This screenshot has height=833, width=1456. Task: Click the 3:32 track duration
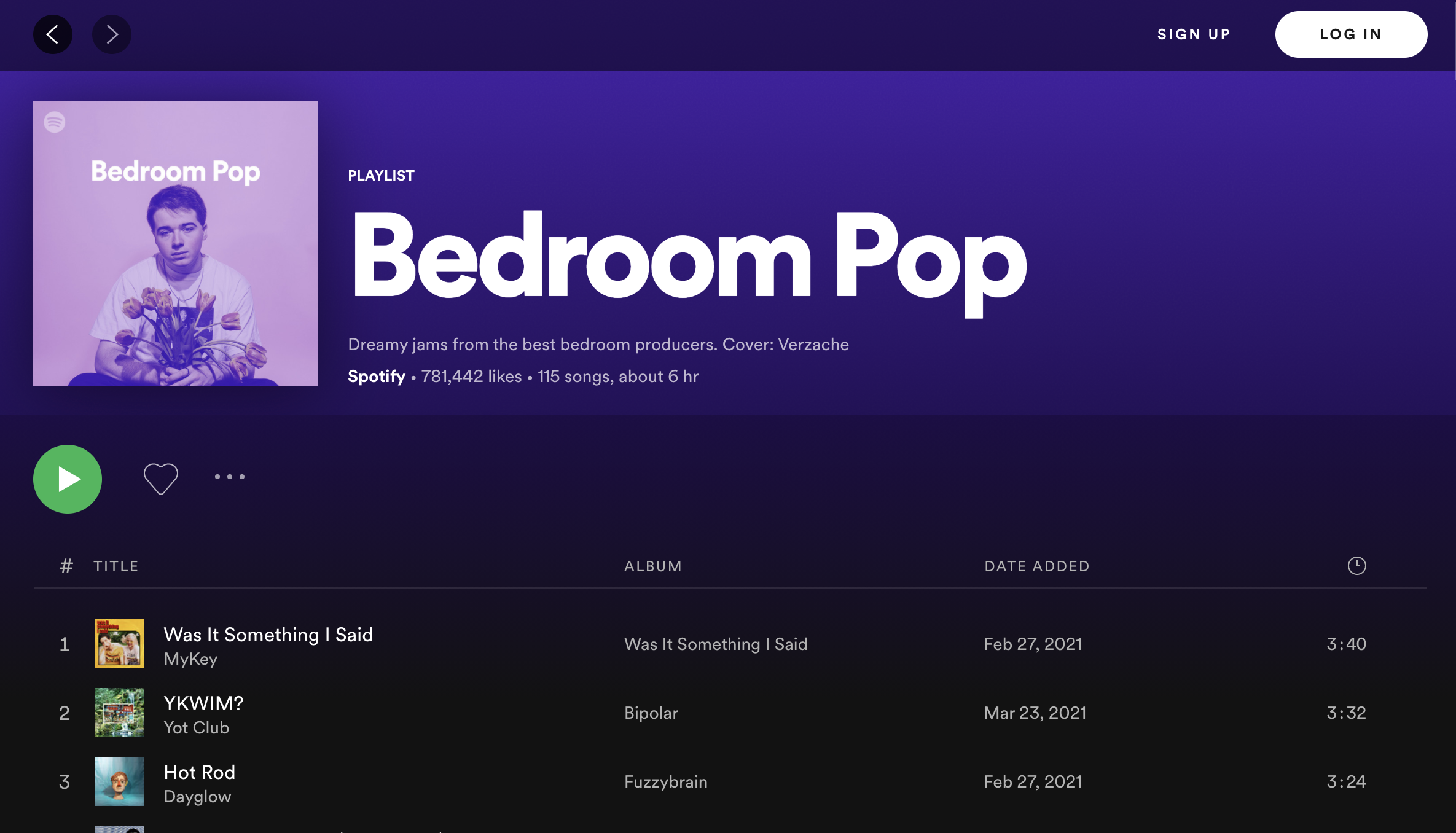click(1346, 713)
